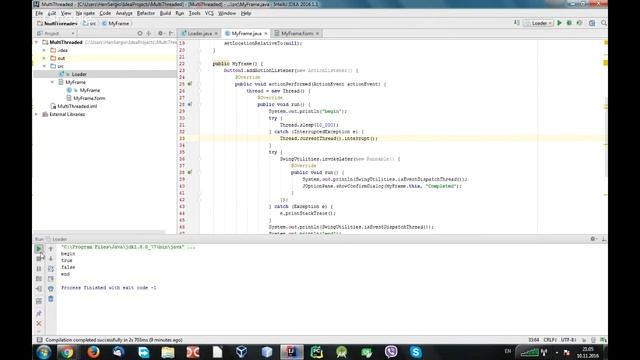The height and width of the screenshot is (360, 640).
Task: Debug Loader from the main toolbar
Action: pos(569,23)
